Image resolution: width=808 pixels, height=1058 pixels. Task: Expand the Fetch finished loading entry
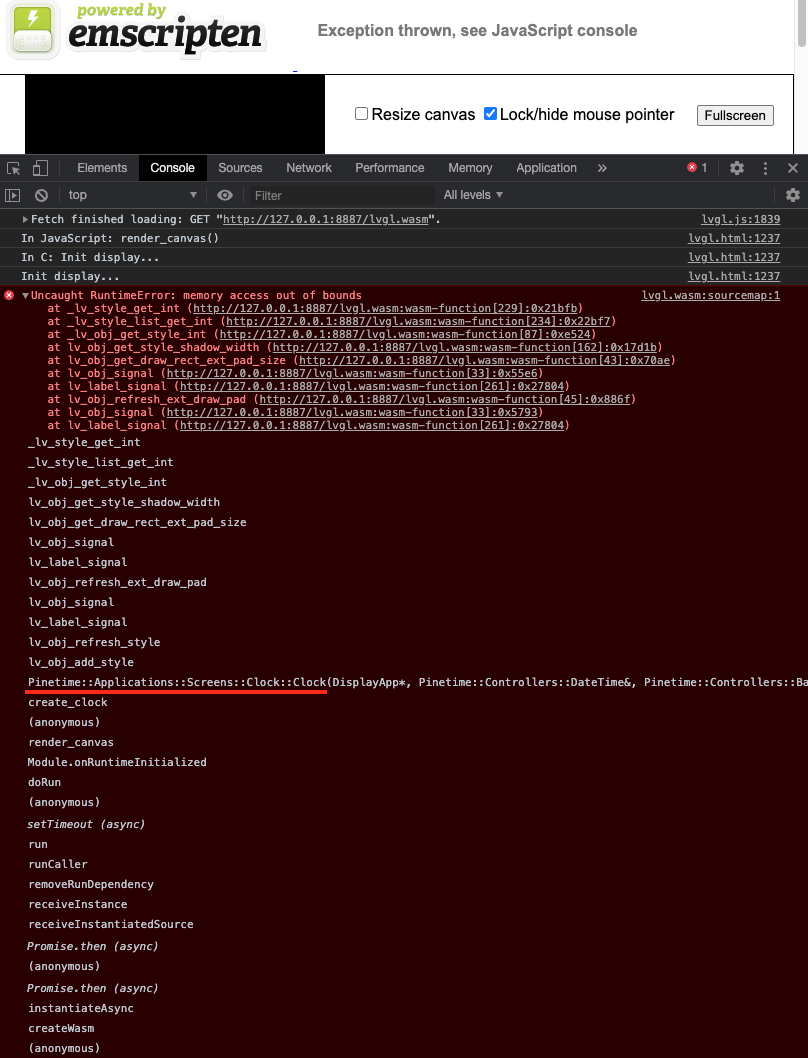(x=25, y=219)
